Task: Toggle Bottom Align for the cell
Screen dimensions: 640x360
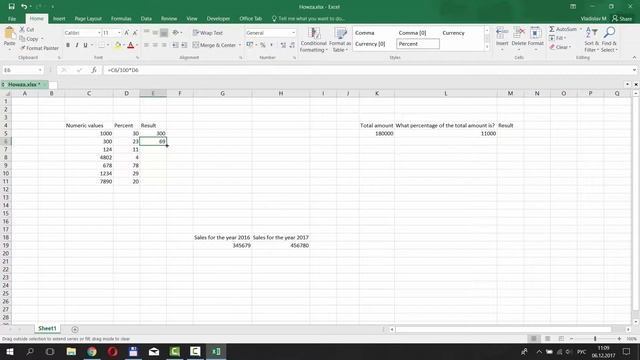Action: point(164,33)
